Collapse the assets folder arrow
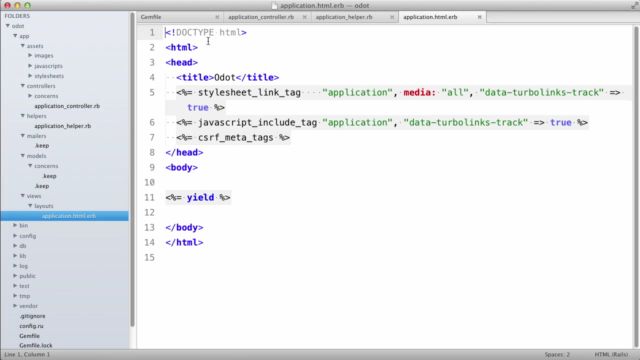 pyautogui.click(x=23, y=46)
